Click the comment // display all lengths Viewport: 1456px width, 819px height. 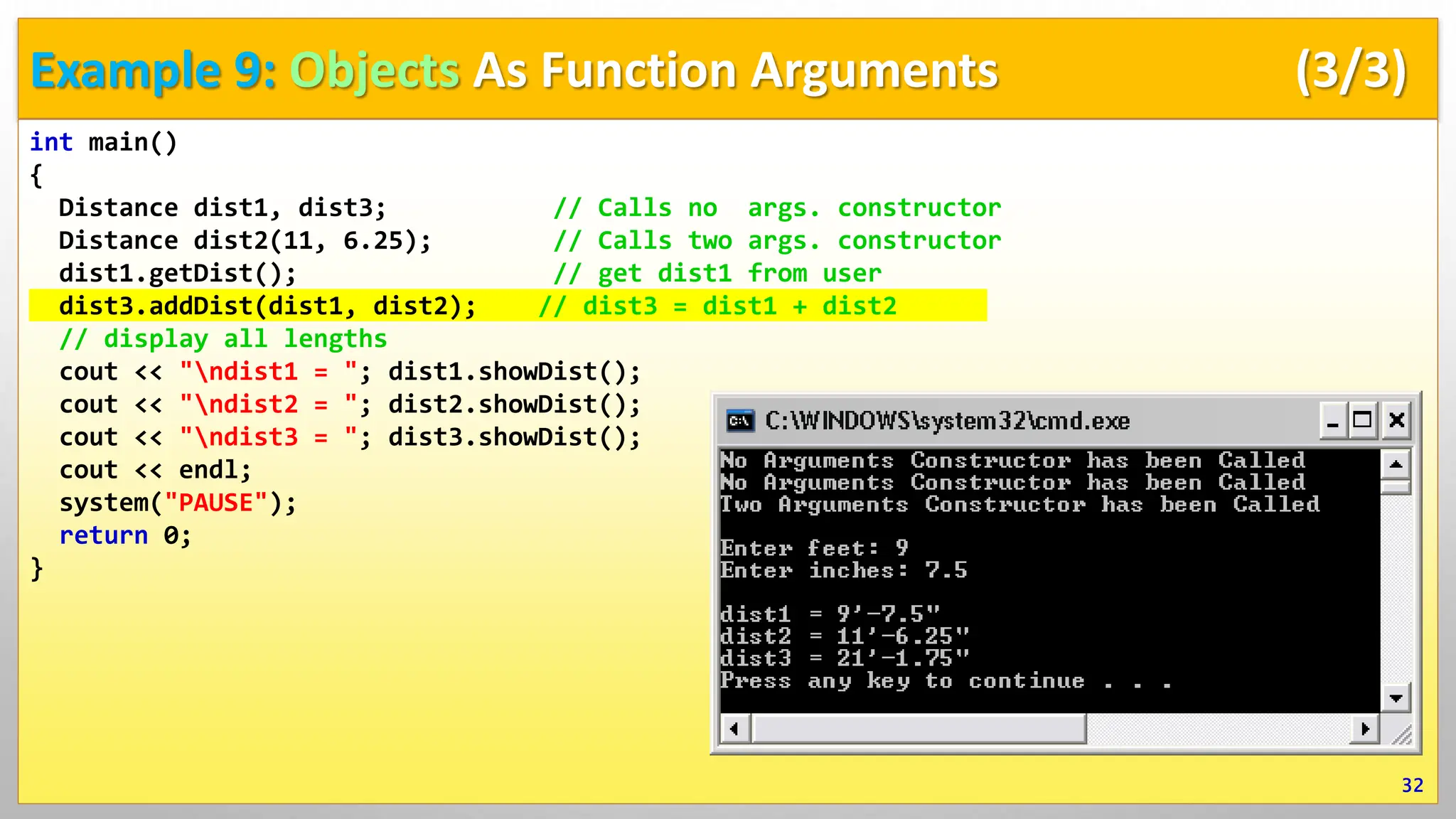[223, 338]
